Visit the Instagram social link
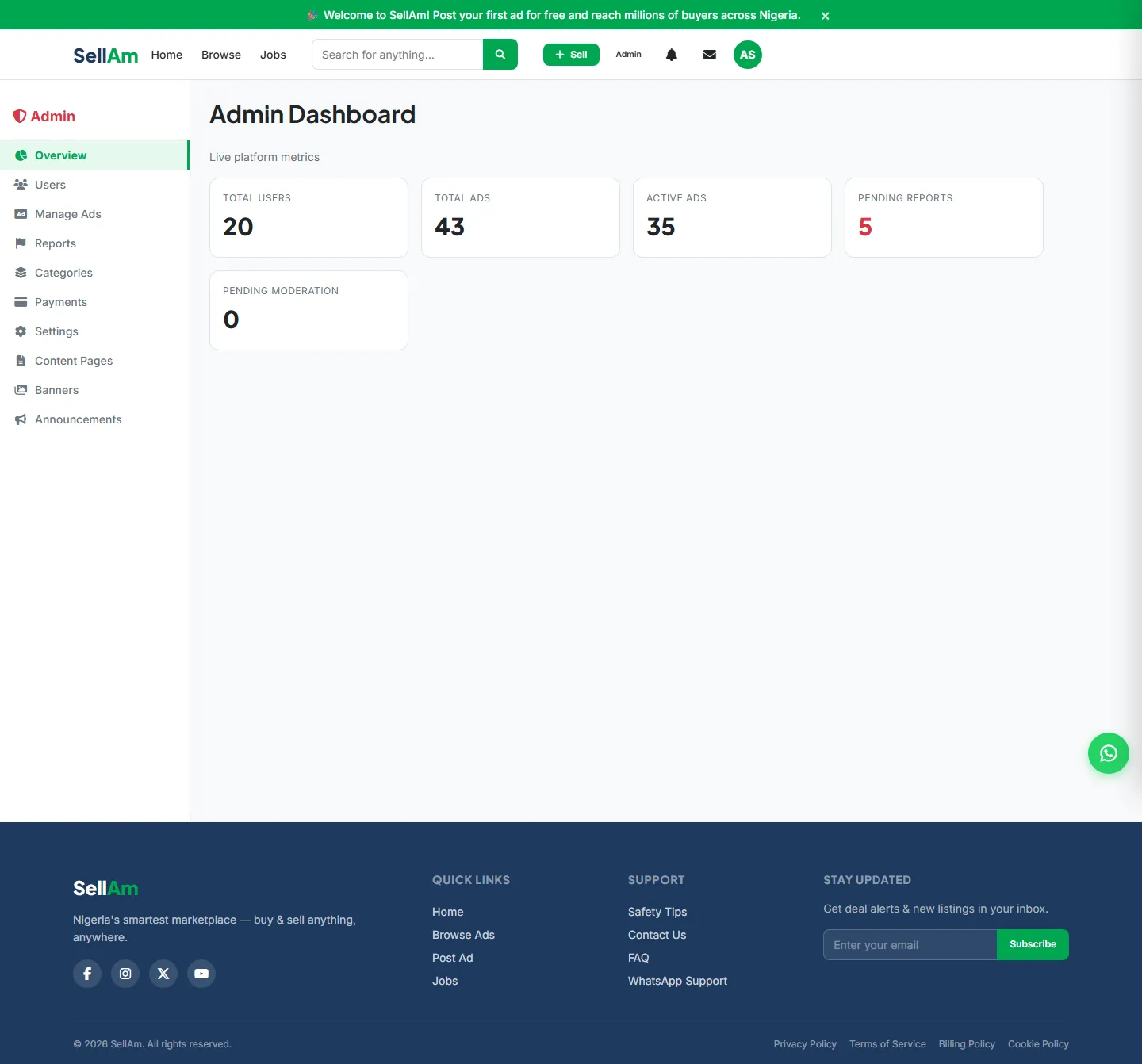The width and height of the screenshot is (1142, 1064). point(125,974)
